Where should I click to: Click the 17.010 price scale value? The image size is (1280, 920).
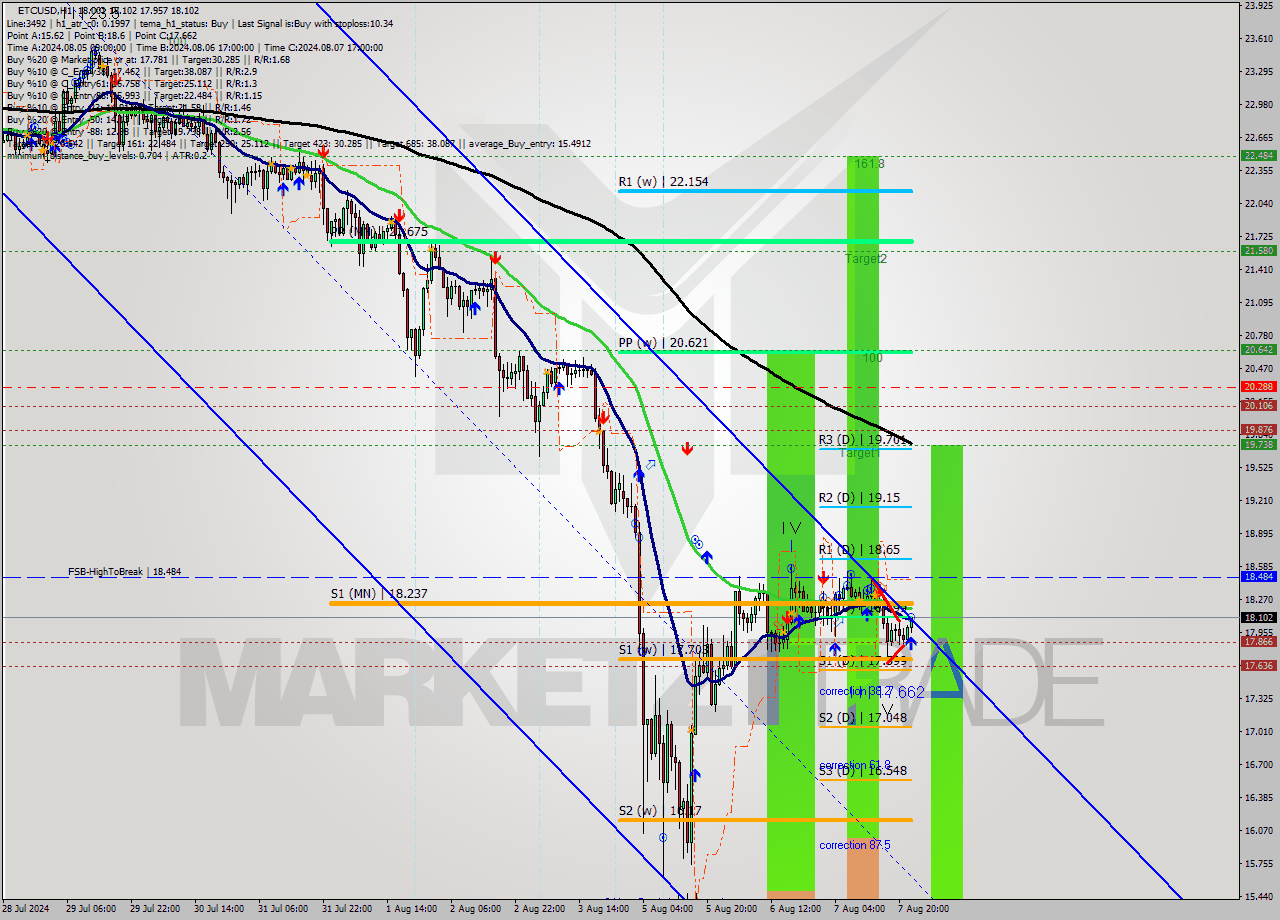tap(1257, 732)
